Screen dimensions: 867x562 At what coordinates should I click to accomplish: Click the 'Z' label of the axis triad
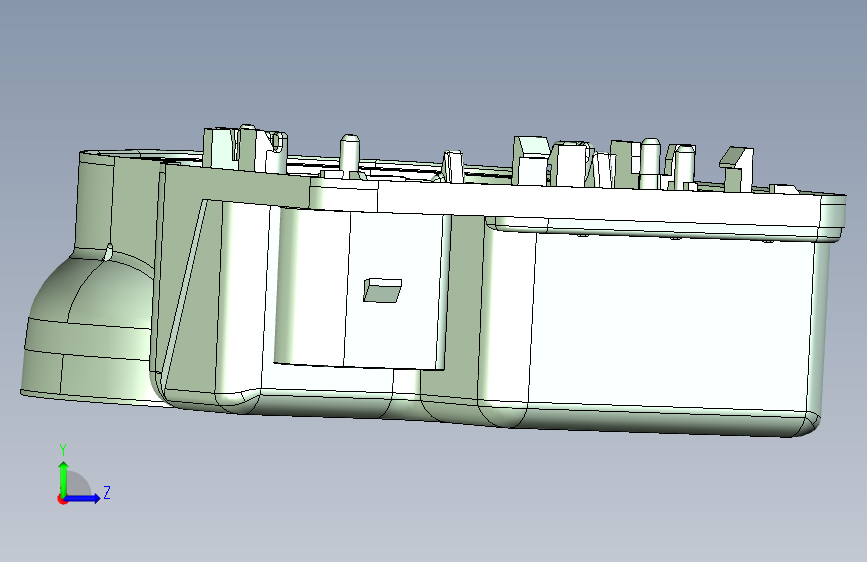click(107, 492)
